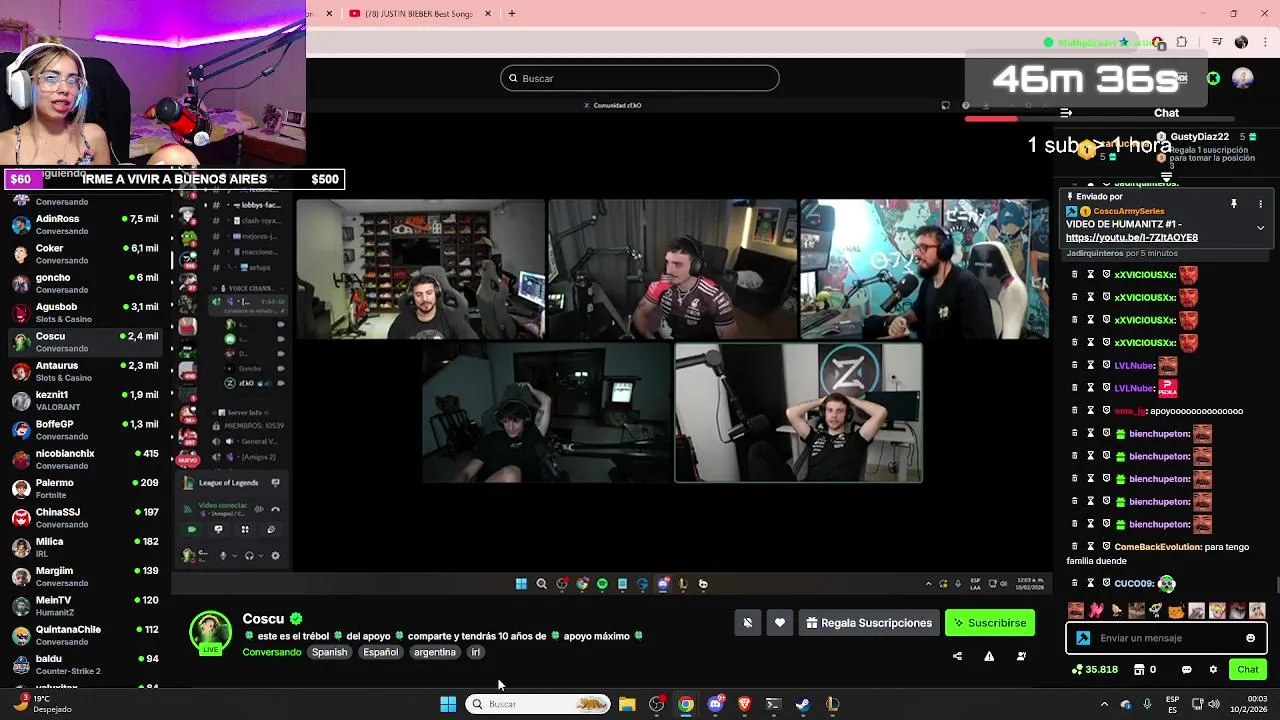Click the green Suscribirse button
This screenshot has width=1280, height=720.
990,623
